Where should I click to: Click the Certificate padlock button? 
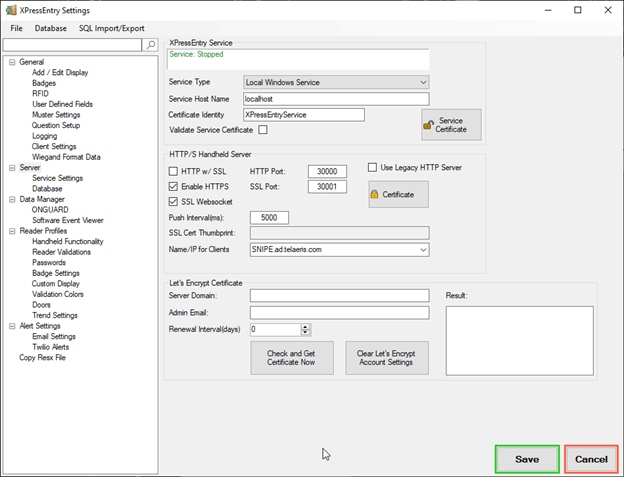pos(398,194)
